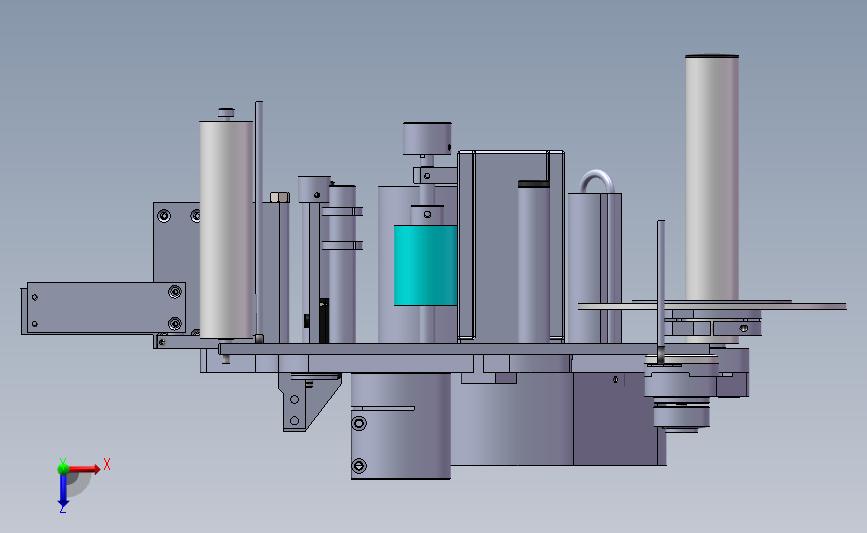Click the green Y axis dot of the triad
This screenshot has height=533, width=867.
[x=63, y=469]
